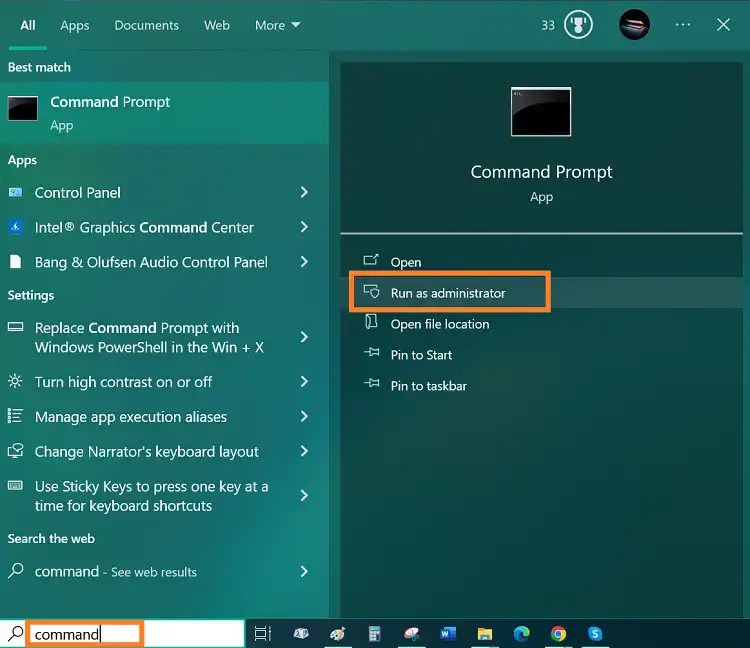Open Intel Graphics Command Center result
This screenshot has width=750, height=648.
144,228
